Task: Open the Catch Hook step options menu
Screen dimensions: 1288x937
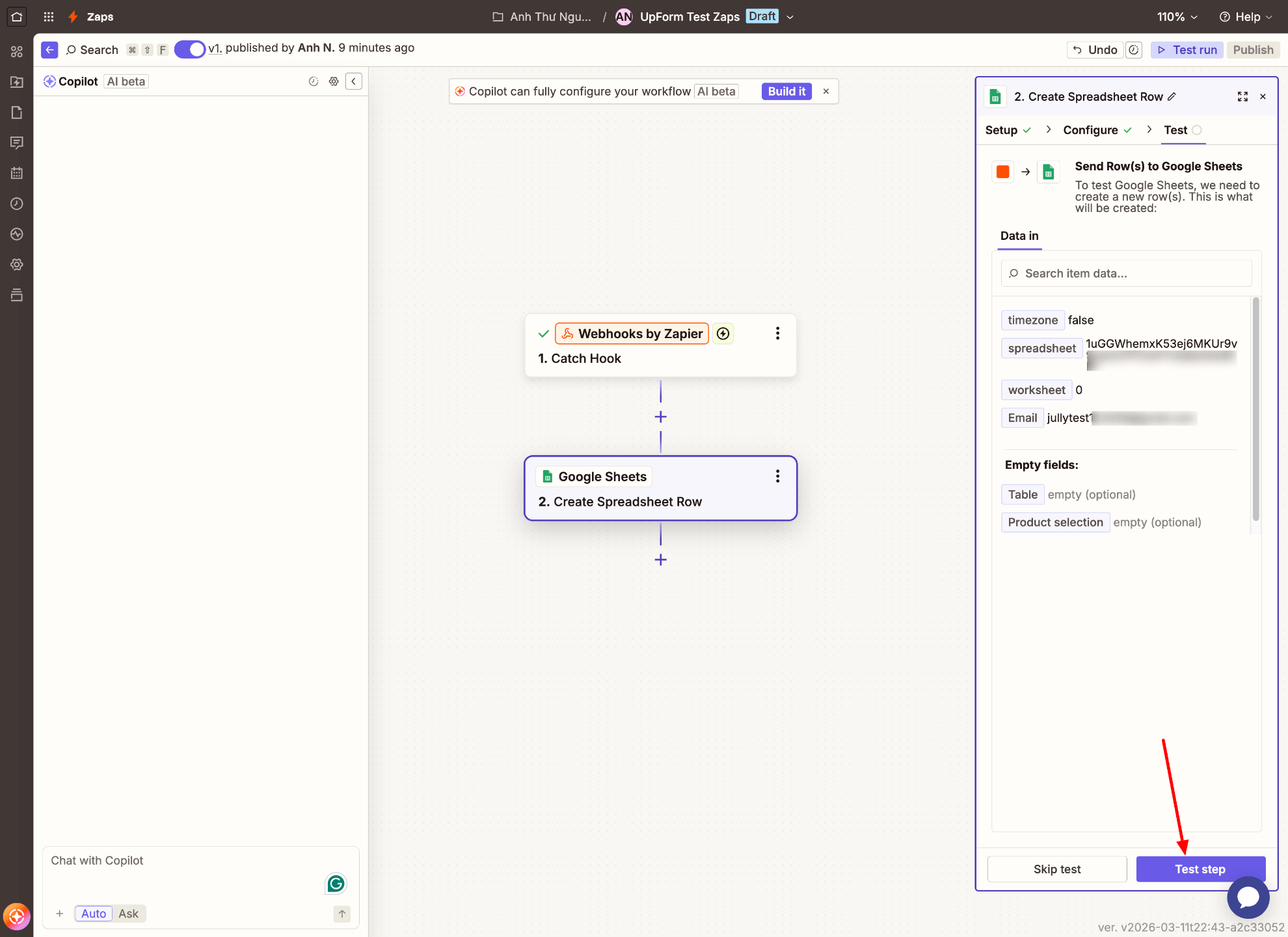Action: [777, 334]
